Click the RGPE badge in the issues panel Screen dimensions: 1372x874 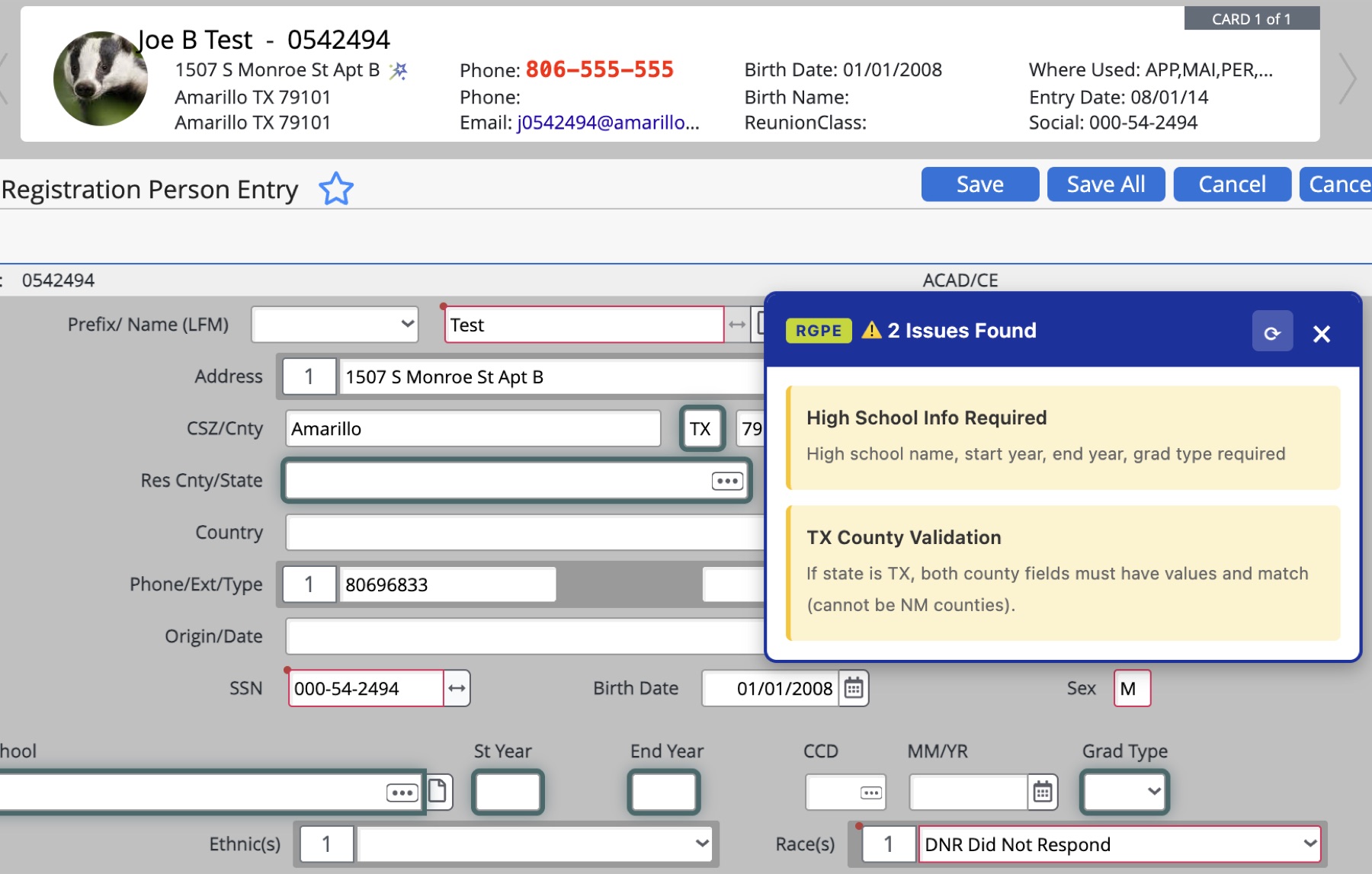(x=819, y=331)
